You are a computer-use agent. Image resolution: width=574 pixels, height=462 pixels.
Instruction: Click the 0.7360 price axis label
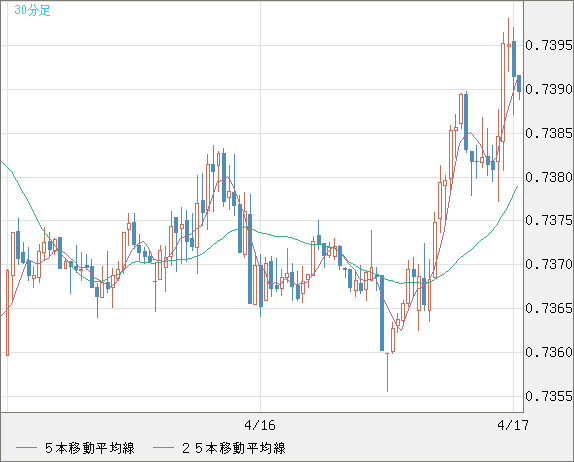(549, 352)
